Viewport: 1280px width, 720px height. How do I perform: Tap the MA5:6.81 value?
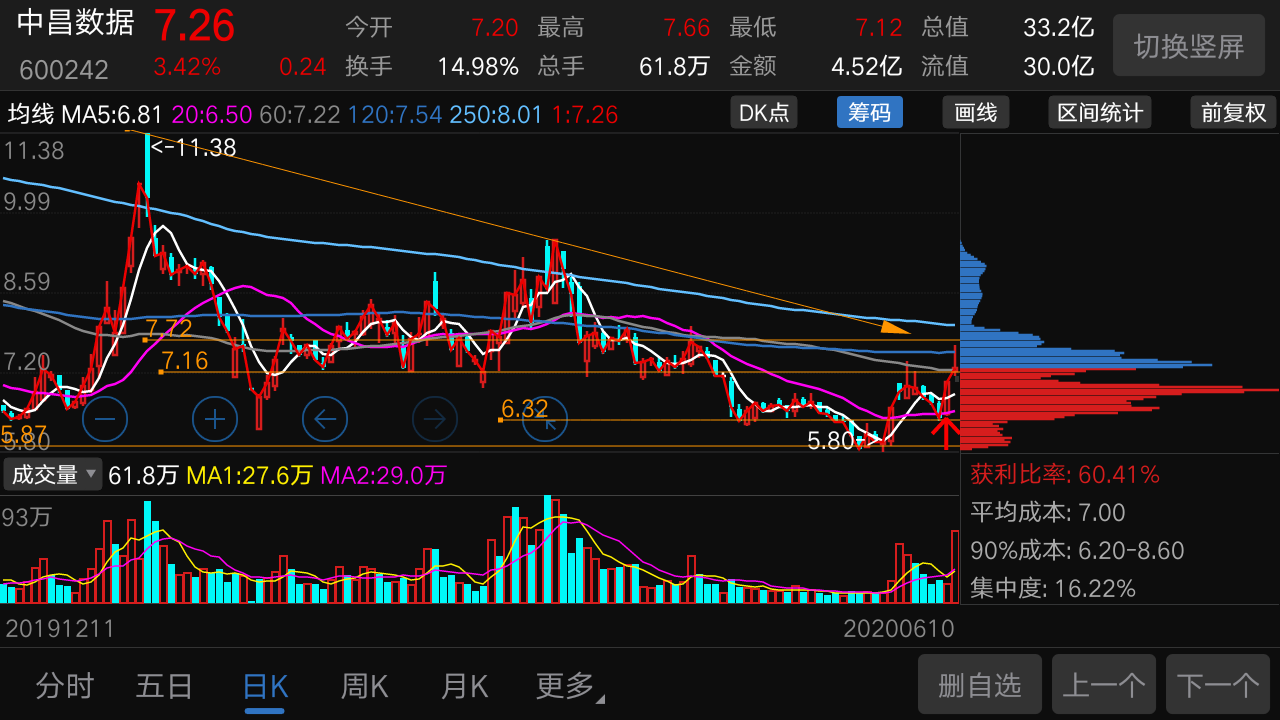[x=112, y=113]
